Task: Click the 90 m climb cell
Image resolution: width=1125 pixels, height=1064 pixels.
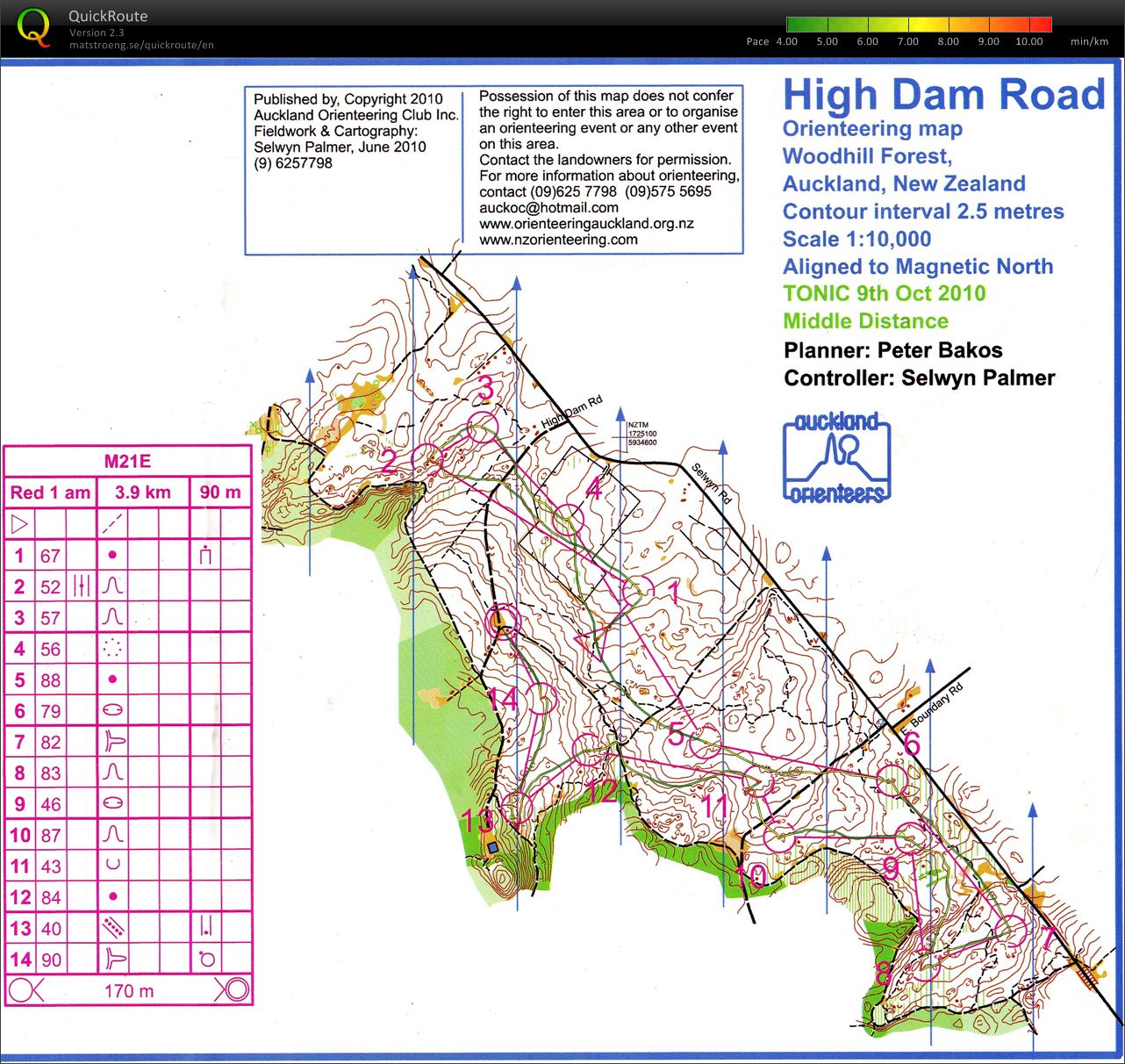Action: pos(220,492)
